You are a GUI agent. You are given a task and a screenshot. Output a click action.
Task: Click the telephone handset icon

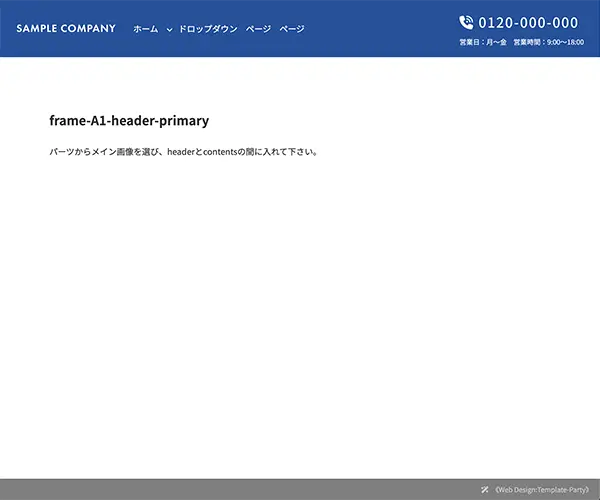(x=466, y=23)
